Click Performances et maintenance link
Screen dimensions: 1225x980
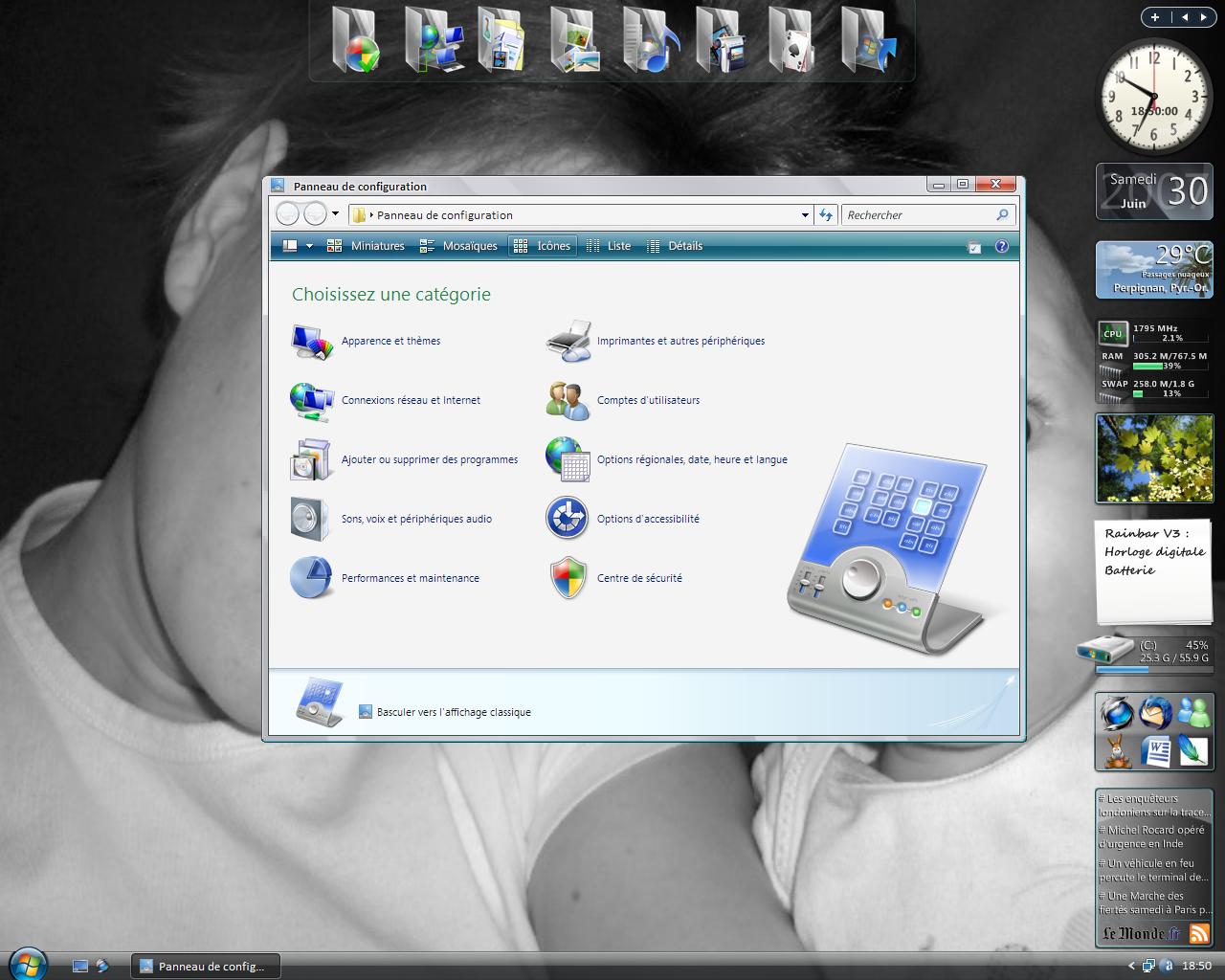pyautogui.click(x=410, y=578)
